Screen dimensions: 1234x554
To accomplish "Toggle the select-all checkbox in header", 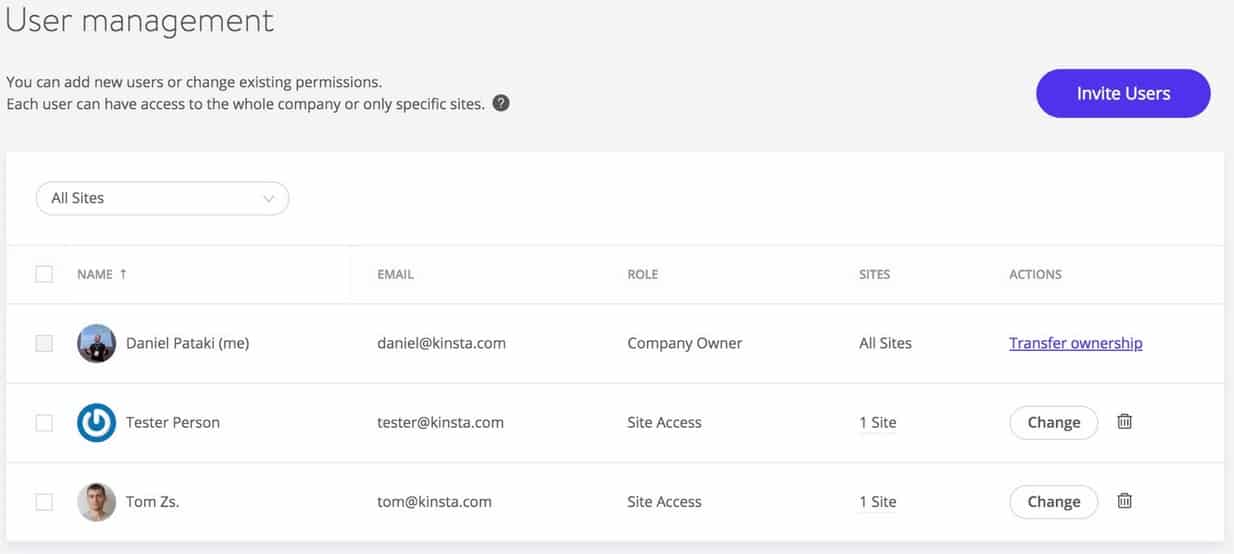I will click(44, 274).
